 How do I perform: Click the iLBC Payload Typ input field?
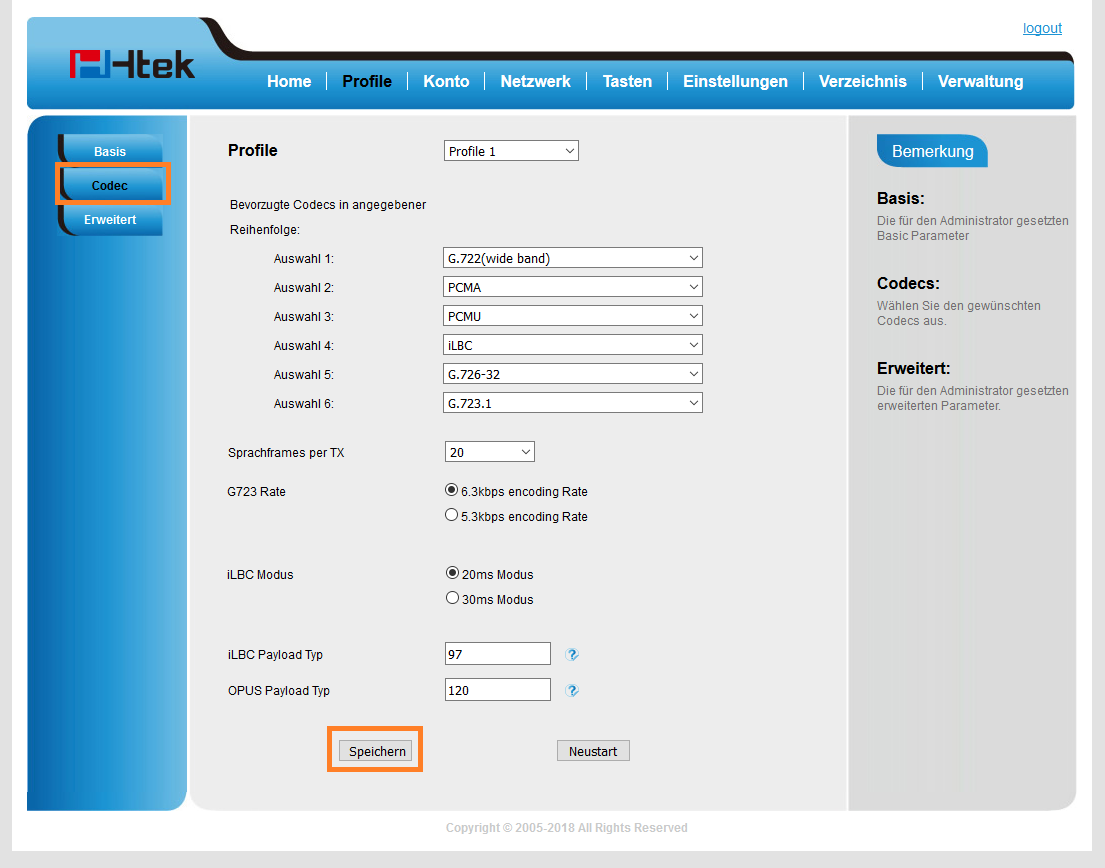(497, 654)
